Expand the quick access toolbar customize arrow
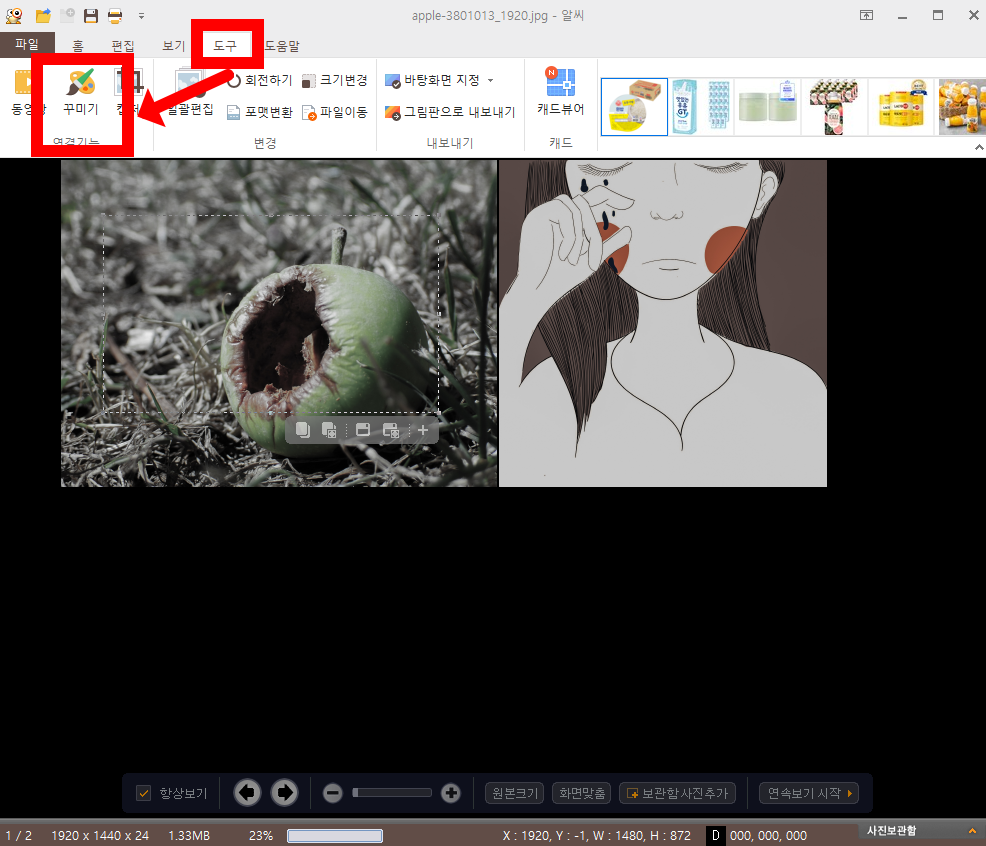Image resolution: width=986 pixels, height=846 pixels. (141, 16)
